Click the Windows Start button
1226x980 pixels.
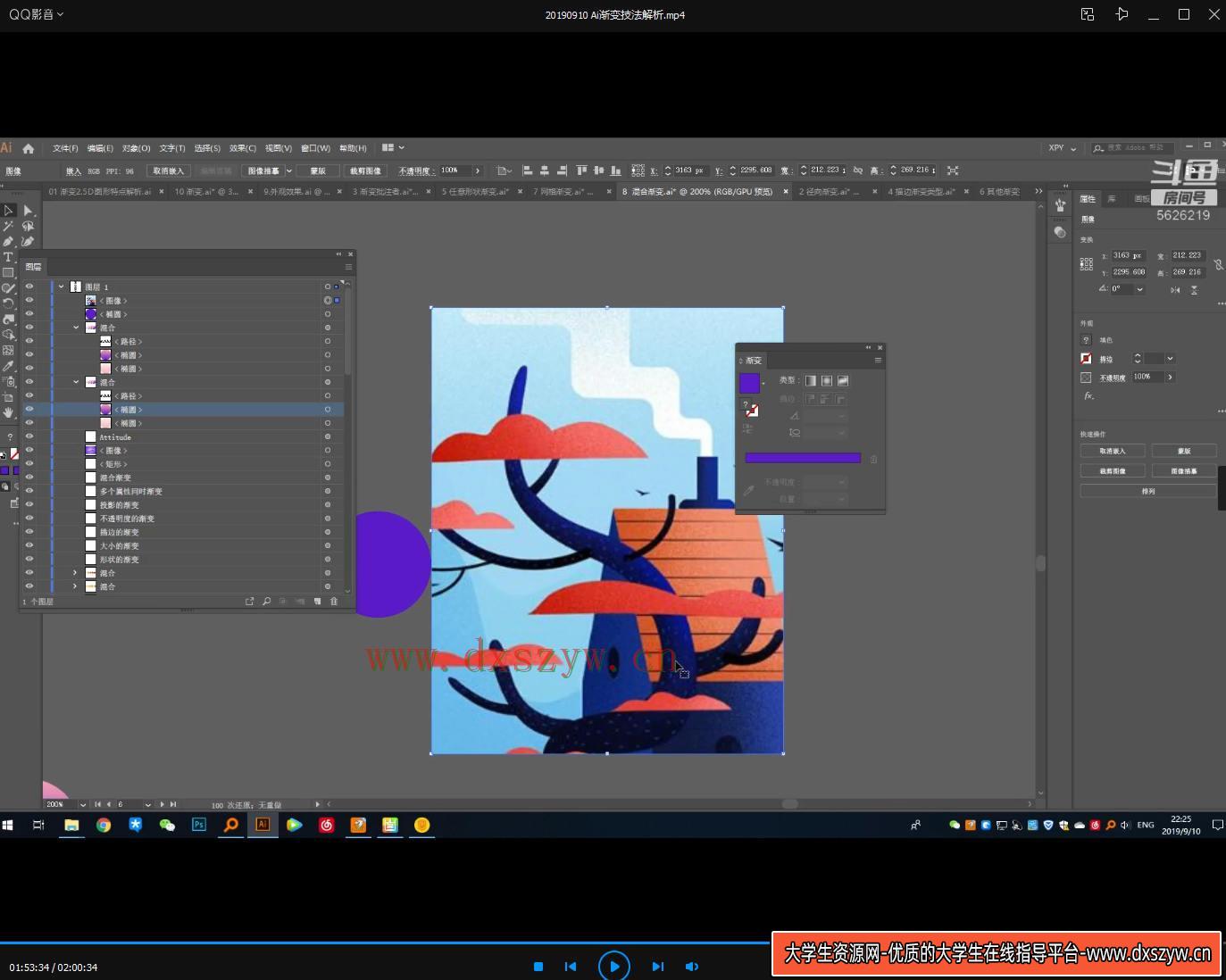7,826
